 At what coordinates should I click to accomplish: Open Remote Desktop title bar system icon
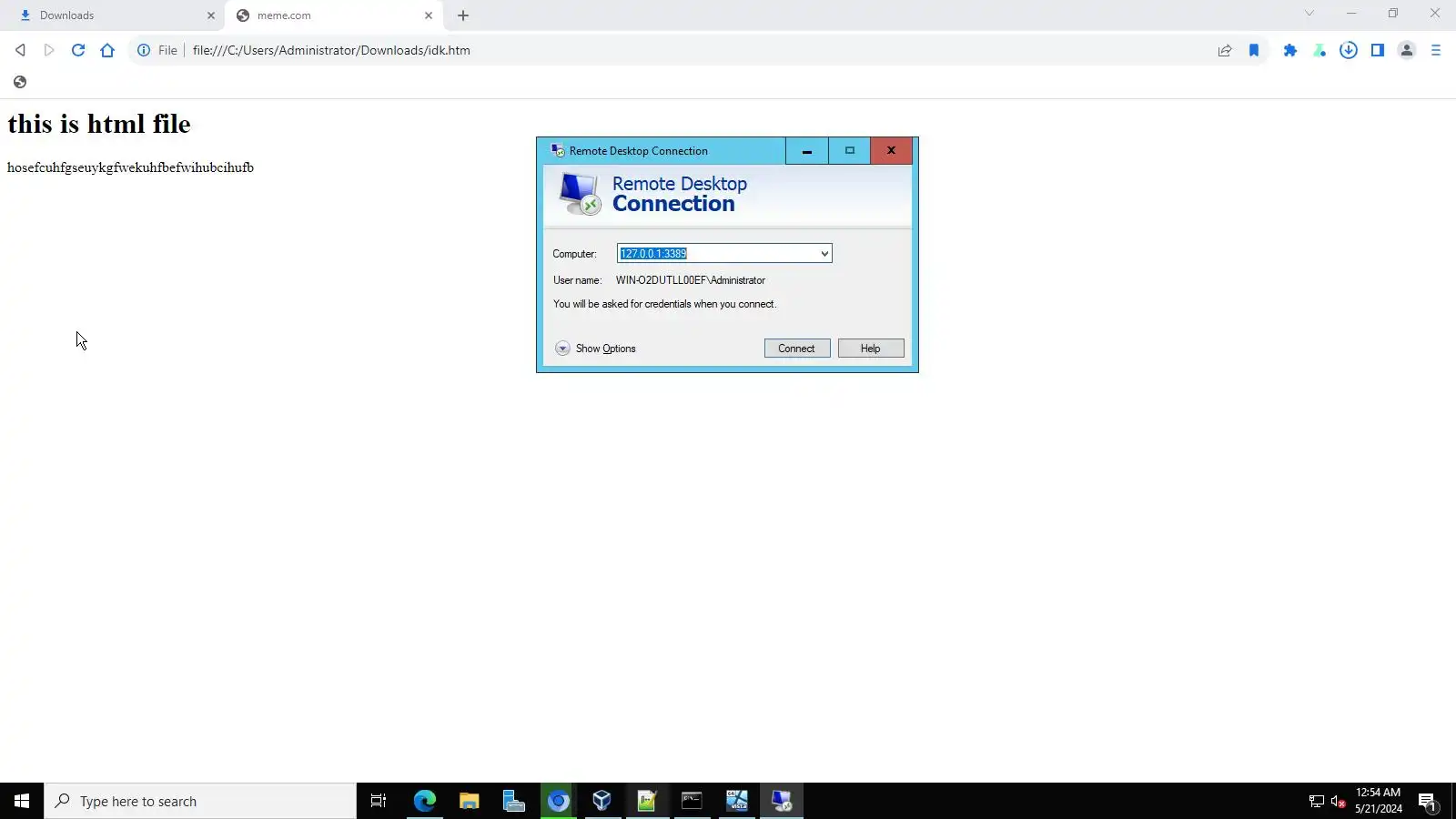[x=558, y=151]
